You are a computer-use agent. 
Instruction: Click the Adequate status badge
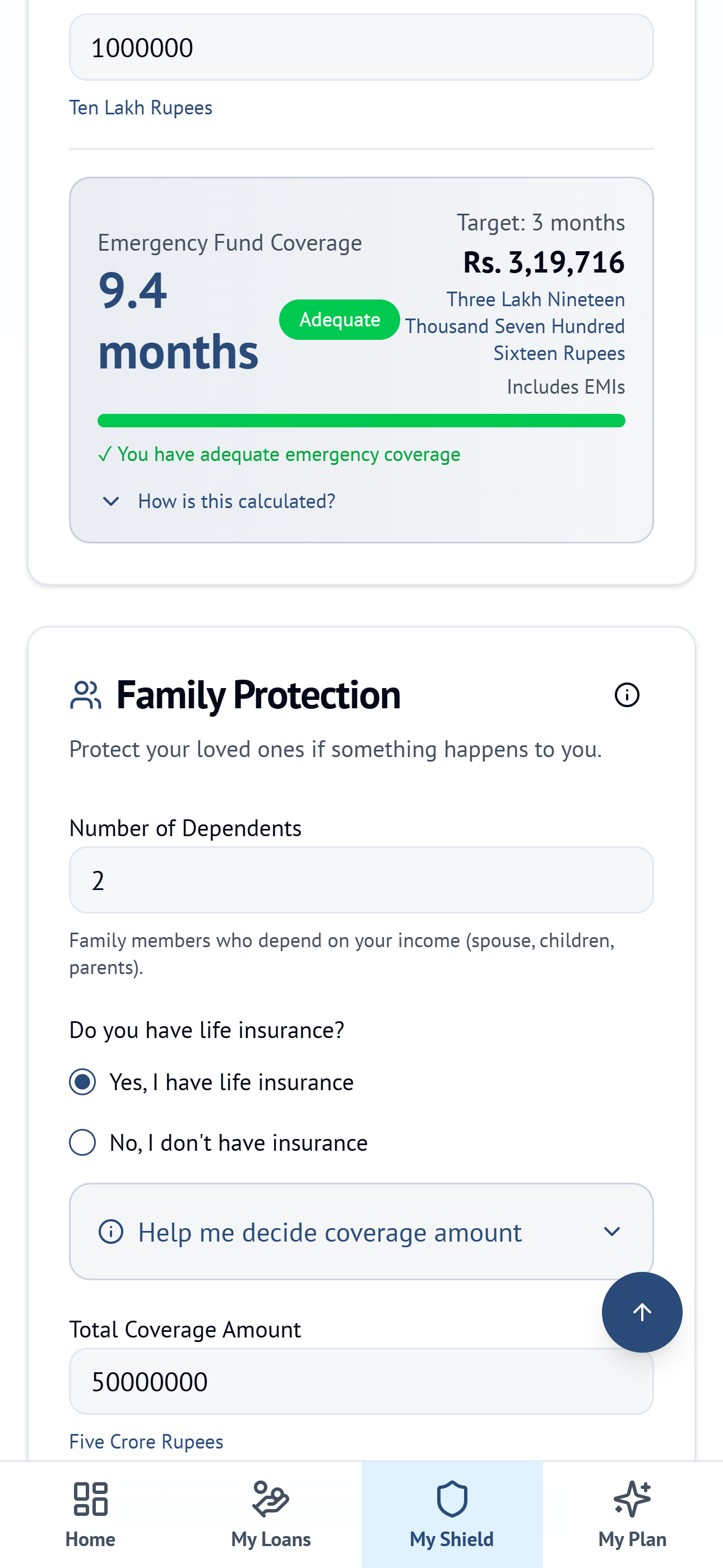(x=339, y=319)
